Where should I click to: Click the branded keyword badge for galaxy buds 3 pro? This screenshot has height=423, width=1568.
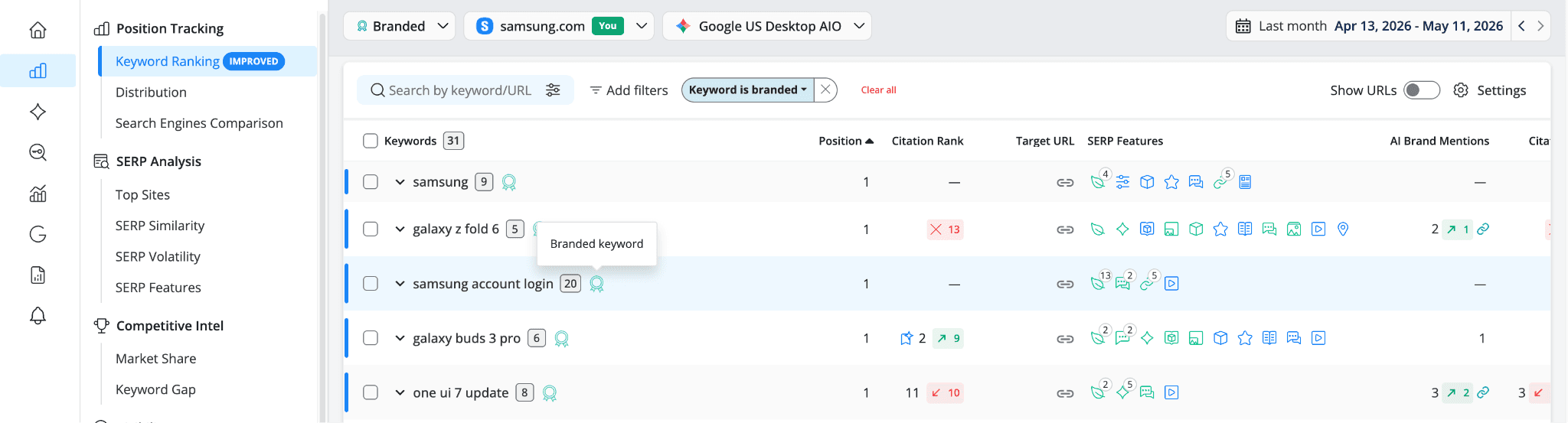pyautogui.click(x=561, y=339)
